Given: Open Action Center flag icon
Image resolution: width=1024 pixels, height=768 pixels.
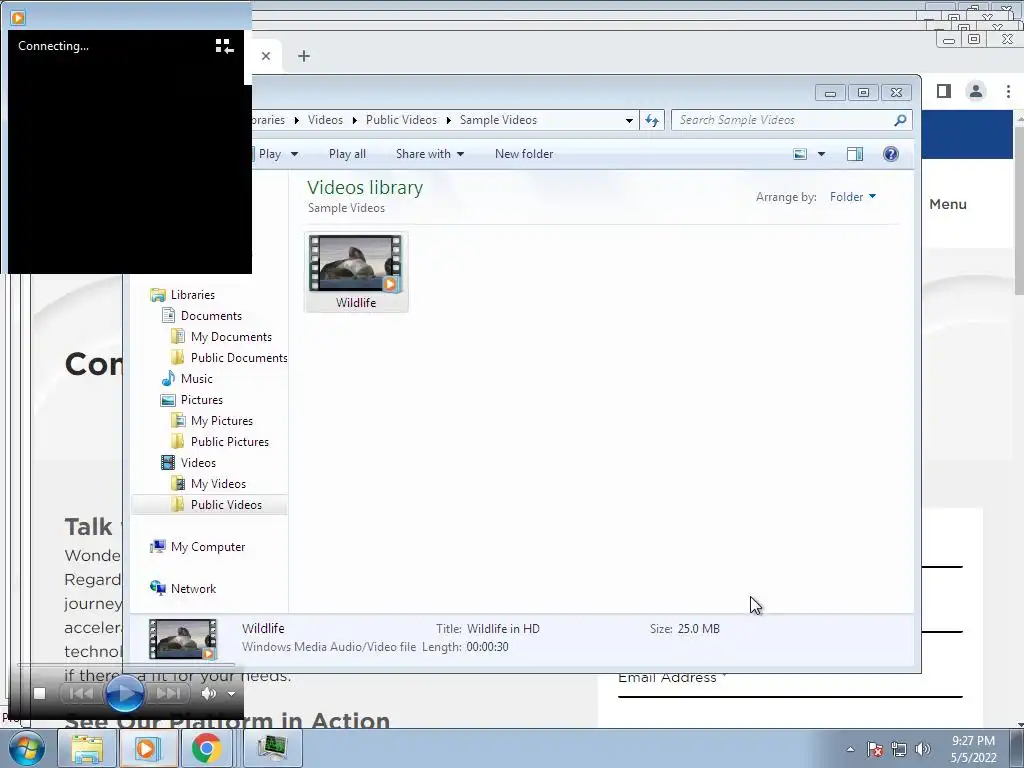Looking at the screenshot, I should point(875,750).
